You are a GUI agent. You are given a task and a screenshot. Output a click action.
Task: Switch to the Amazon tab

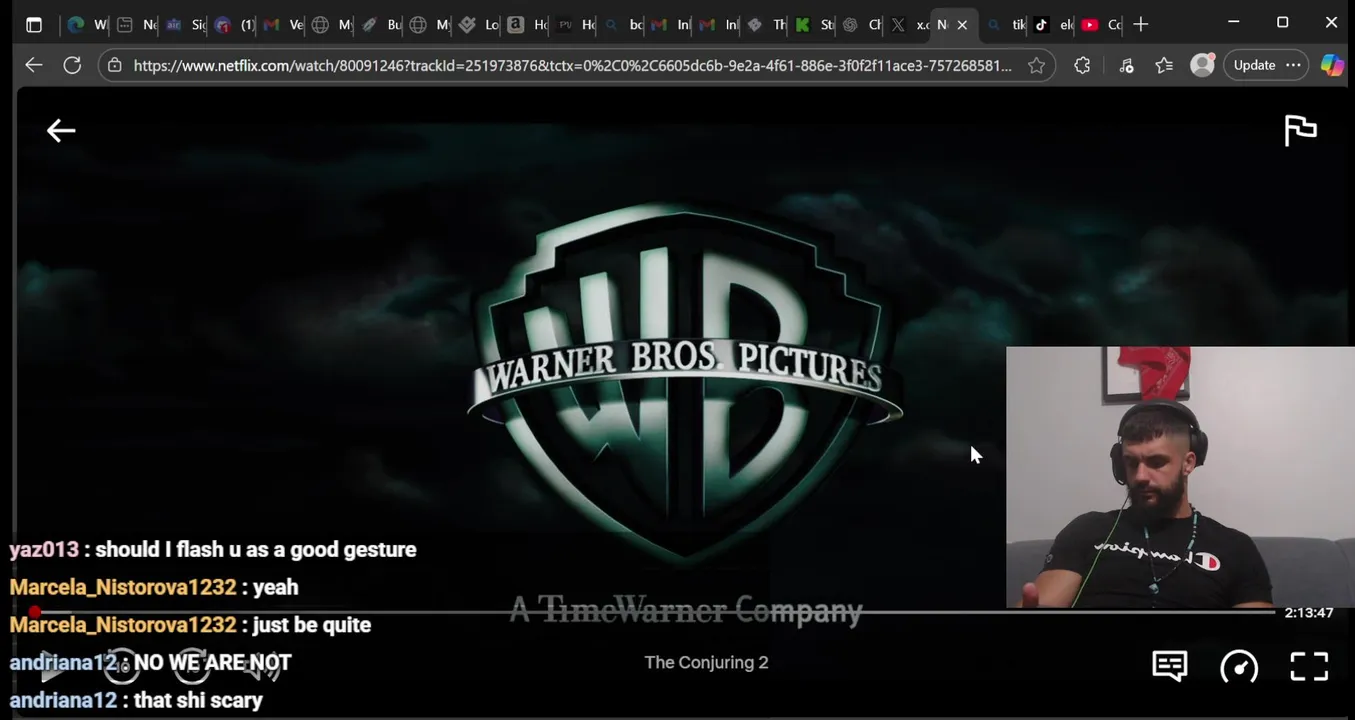point(525,25)
